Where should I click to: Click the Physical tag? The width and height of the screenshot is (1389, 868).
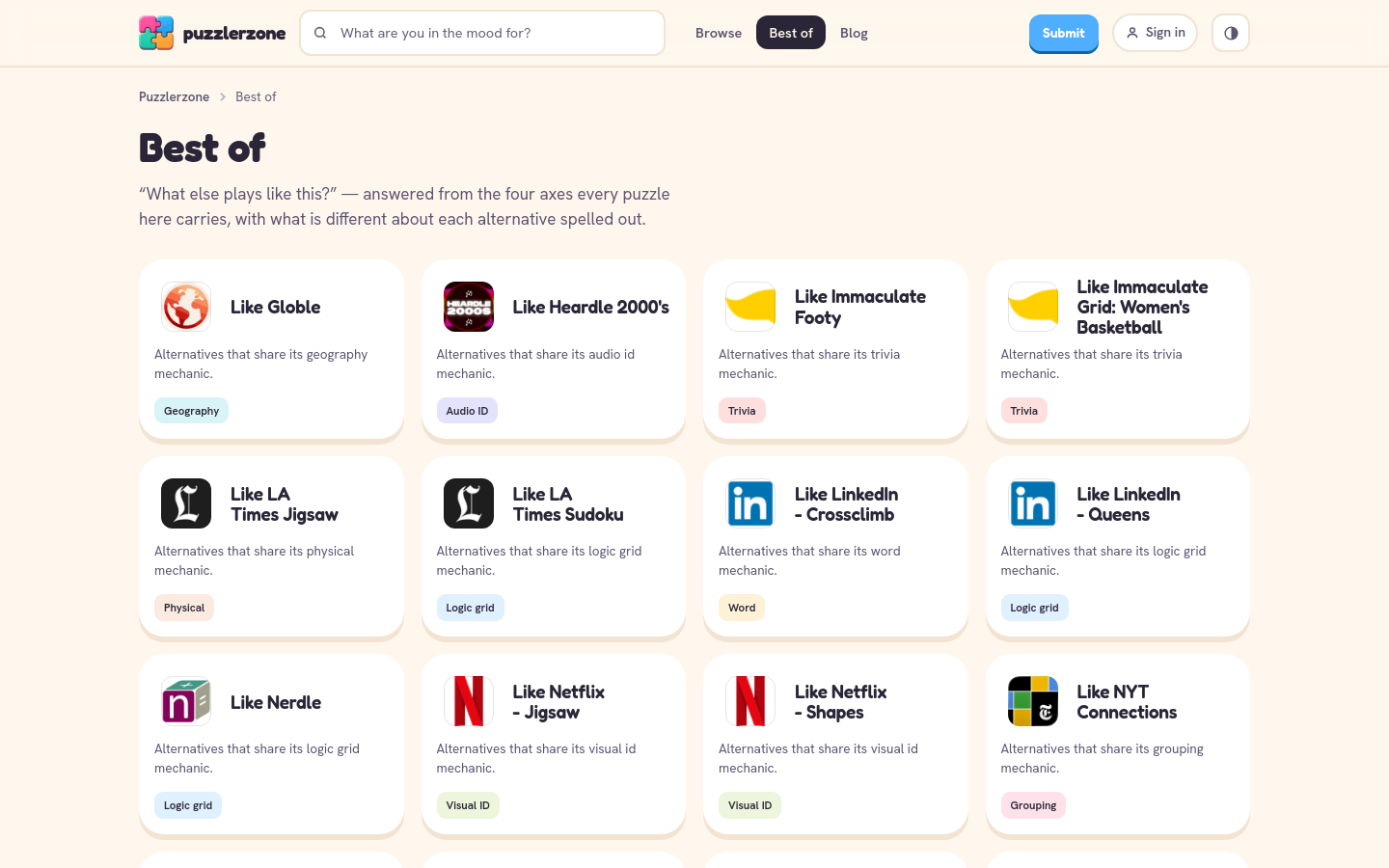184,608
